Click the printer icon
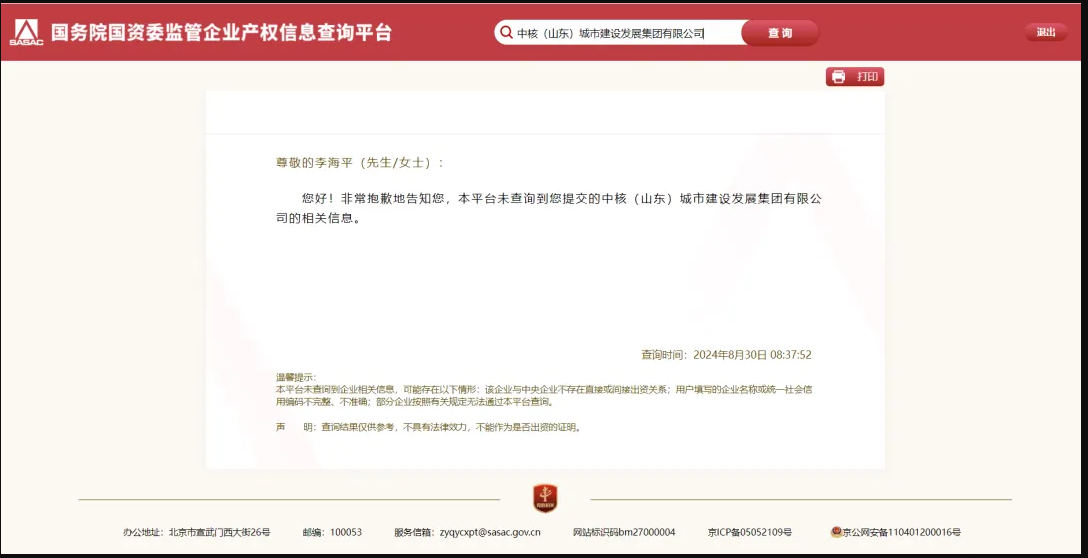 click(x=839, y=77)
